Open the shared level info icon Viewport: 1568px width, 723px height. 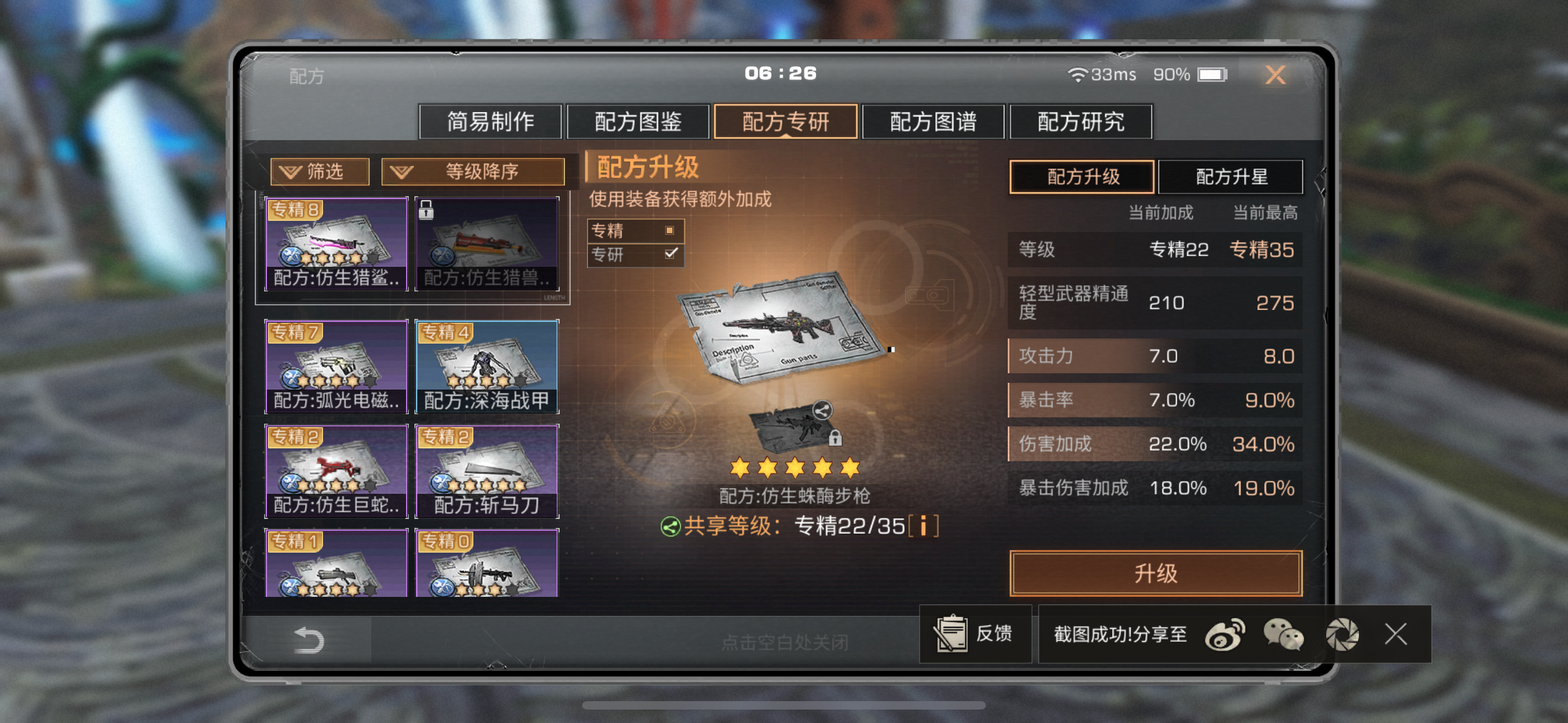(924, 525)
